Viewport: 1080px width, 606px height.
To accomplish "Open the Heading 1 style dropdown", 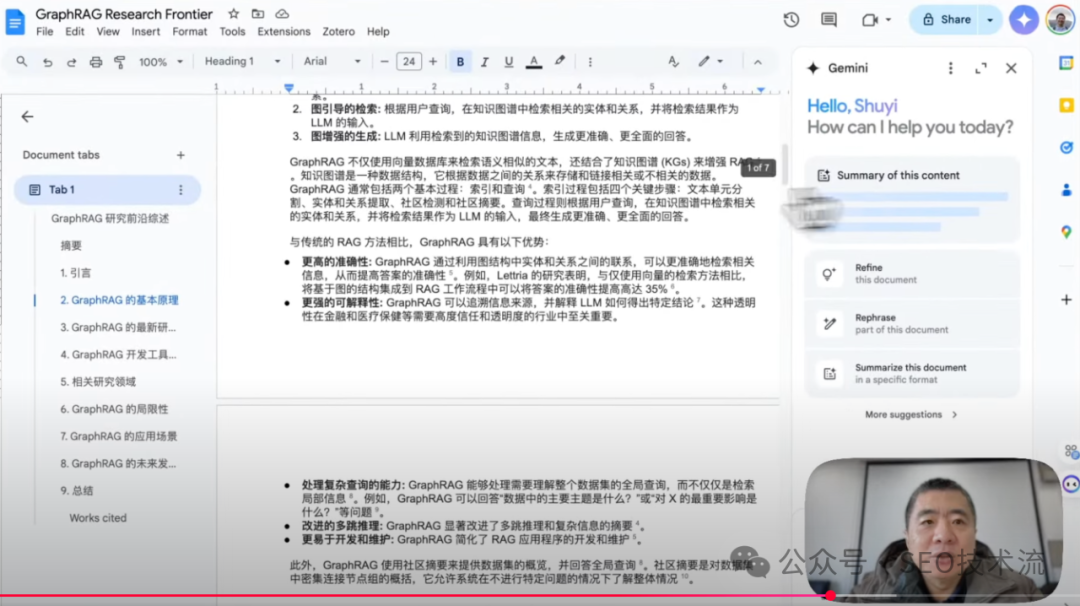I will (x=237, y=62).
